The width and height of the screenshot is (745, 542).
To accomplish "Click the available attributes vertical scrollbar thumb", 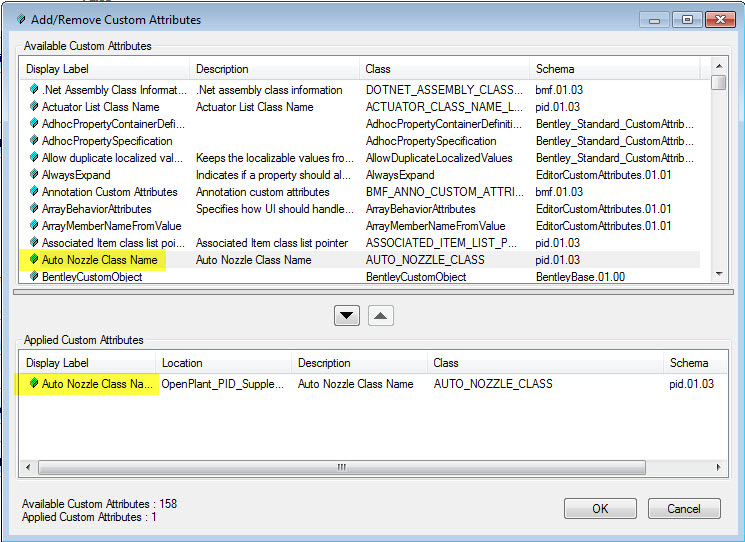I will tap(719, 82).
